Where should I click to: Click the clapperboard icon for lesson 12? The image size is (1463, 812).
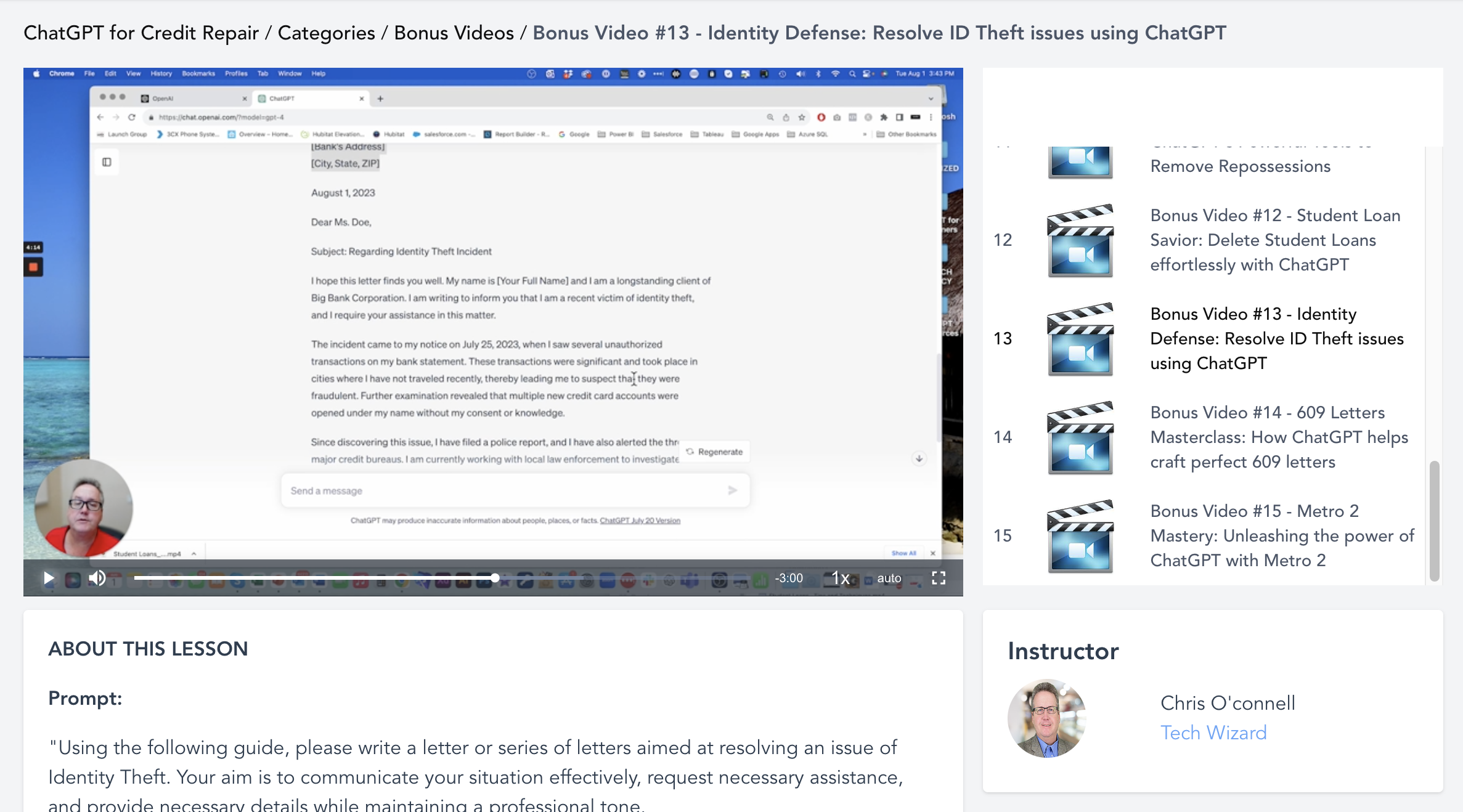(x=1080, y=240)
